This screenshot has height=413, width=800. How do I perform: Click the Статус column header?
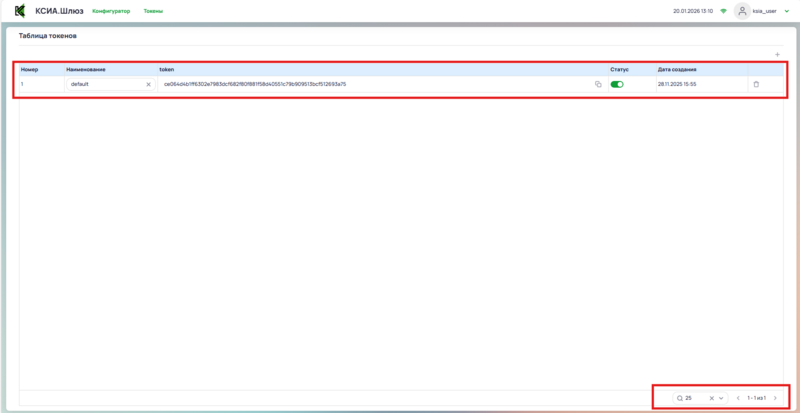pos(620,69)
